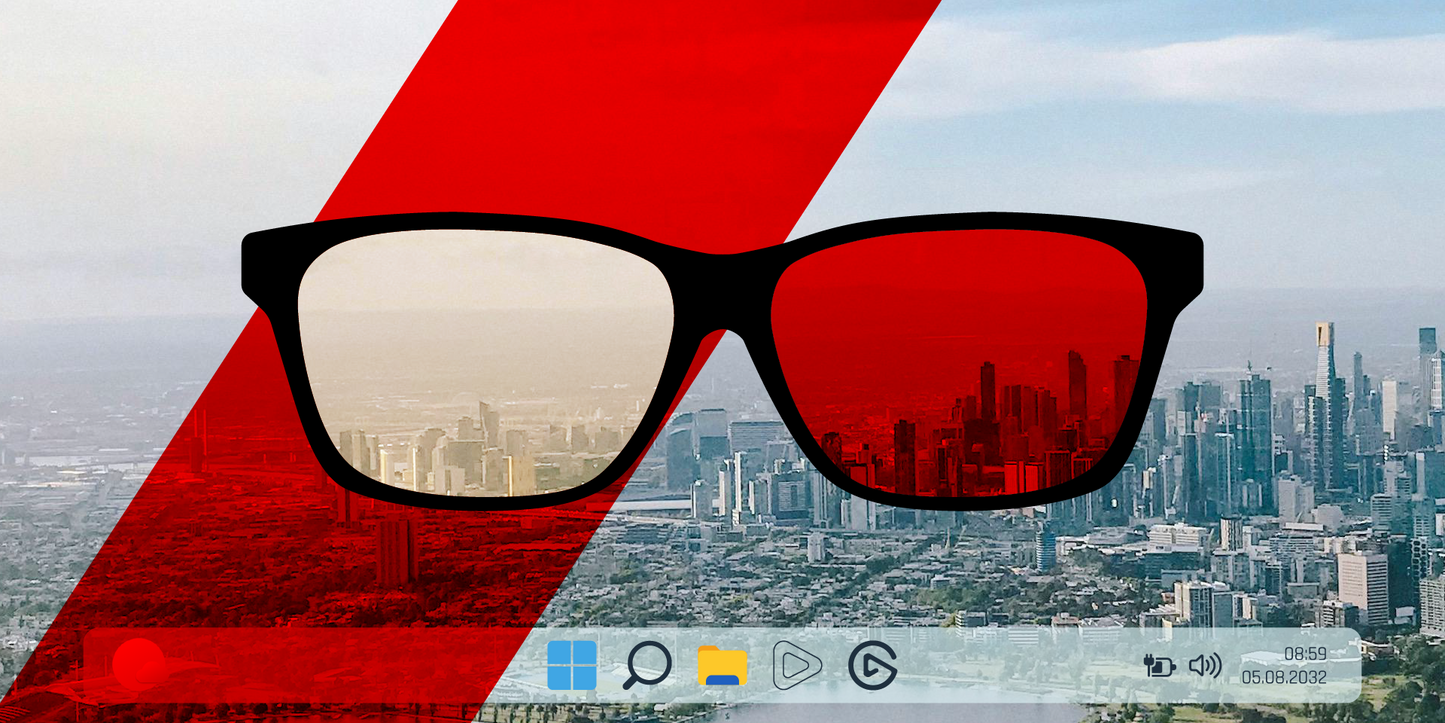Image resolution: width=1445 pixels, height=723 pixels.
Task: Open calendar via the 05.08.2032 date
Action: point(1284,677)
